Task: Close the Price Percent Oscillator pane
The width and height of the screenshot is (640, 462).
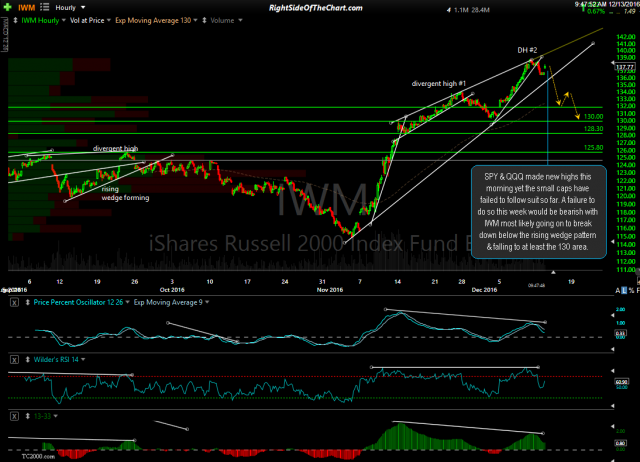Action: click(x=14, y=302)
